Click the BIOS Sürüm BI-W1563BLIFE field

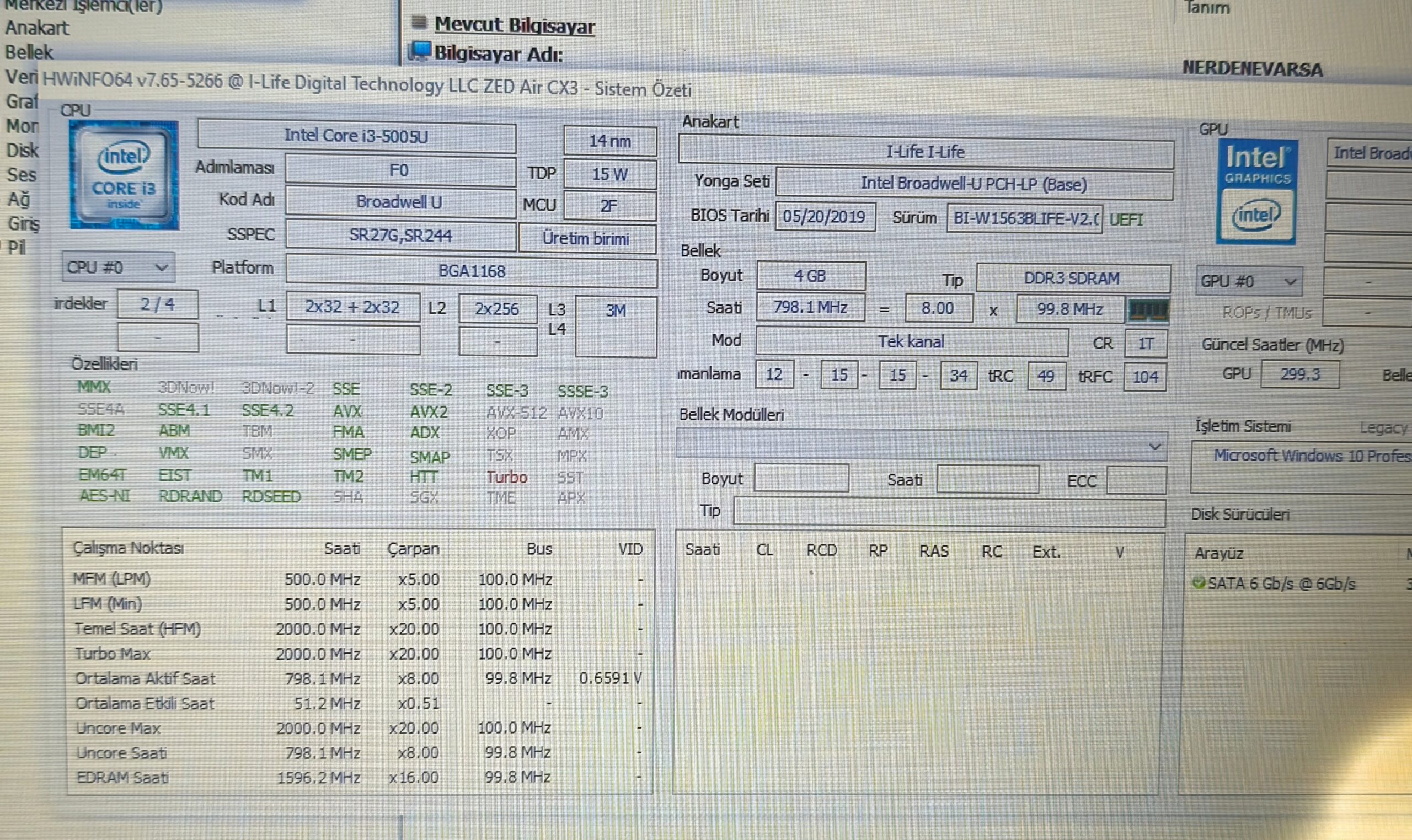[1025, 218]
